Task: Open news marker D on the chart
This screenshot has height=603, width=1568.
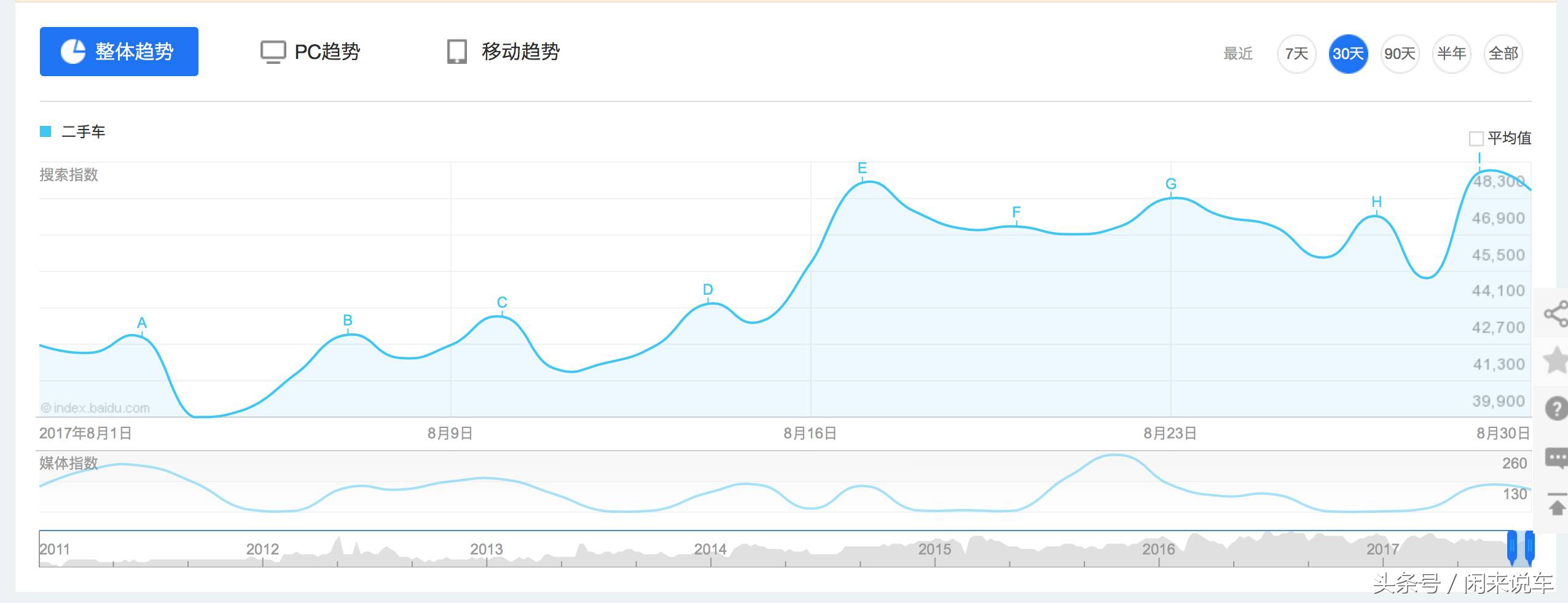Action: tap(708, 290)
